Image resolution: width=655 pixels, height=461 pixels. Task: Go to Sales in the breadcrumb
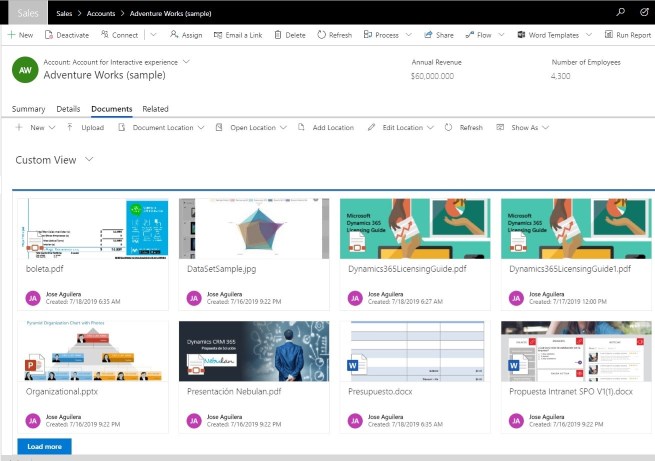point(64,13)
